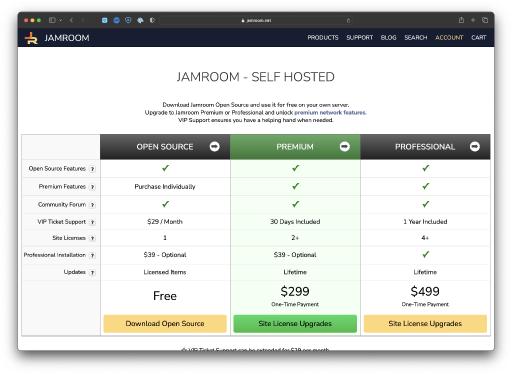The image size is (512, 374).
Task: Click the $499 price text
Action: point(425,292)
